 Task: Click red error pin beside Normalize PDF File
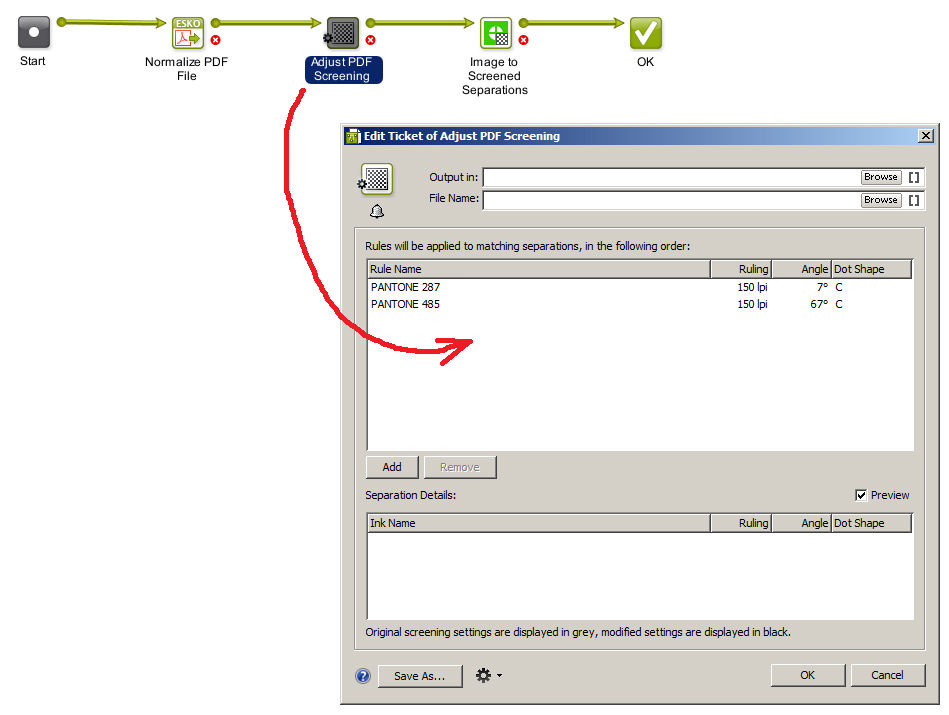(215, 40)
